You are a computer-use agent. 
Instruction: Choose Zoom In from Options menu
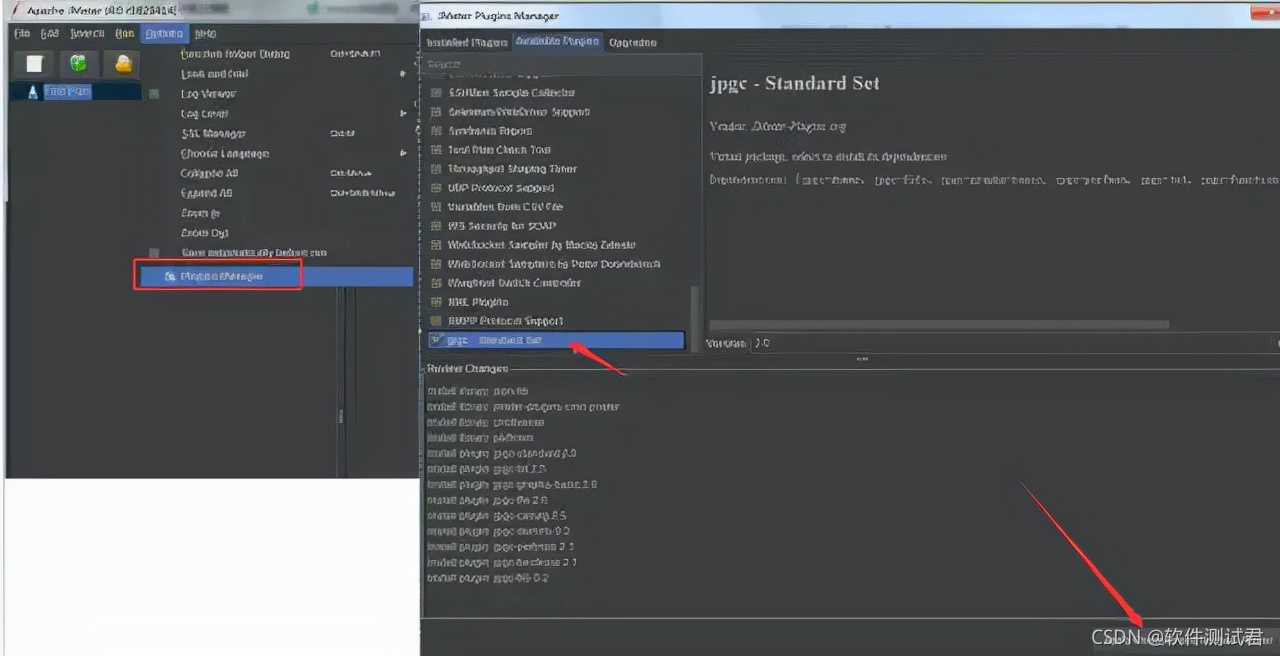200,213
